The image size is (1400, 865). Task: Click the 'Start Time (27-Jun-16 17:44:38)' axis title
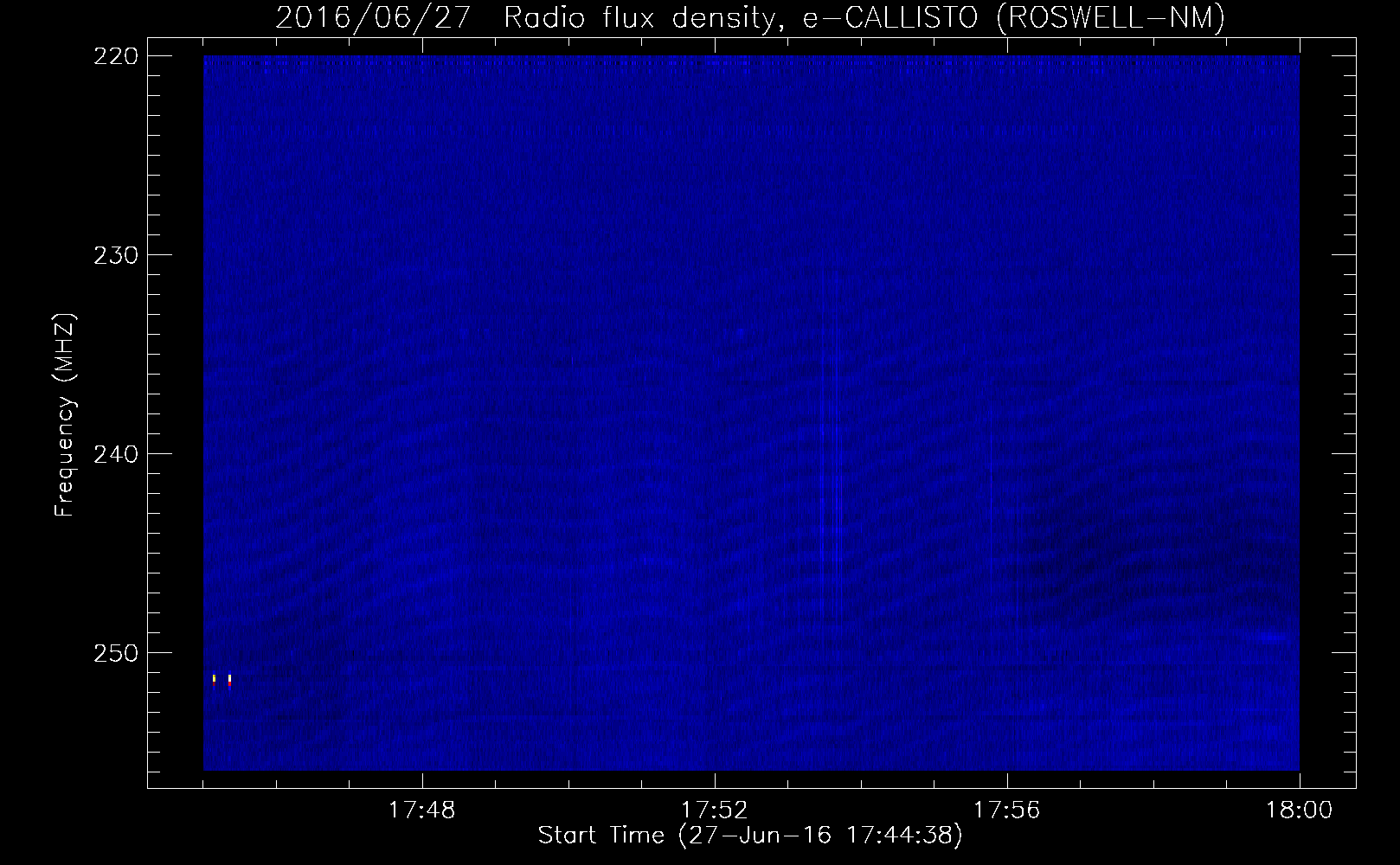[x=750, y=836]
